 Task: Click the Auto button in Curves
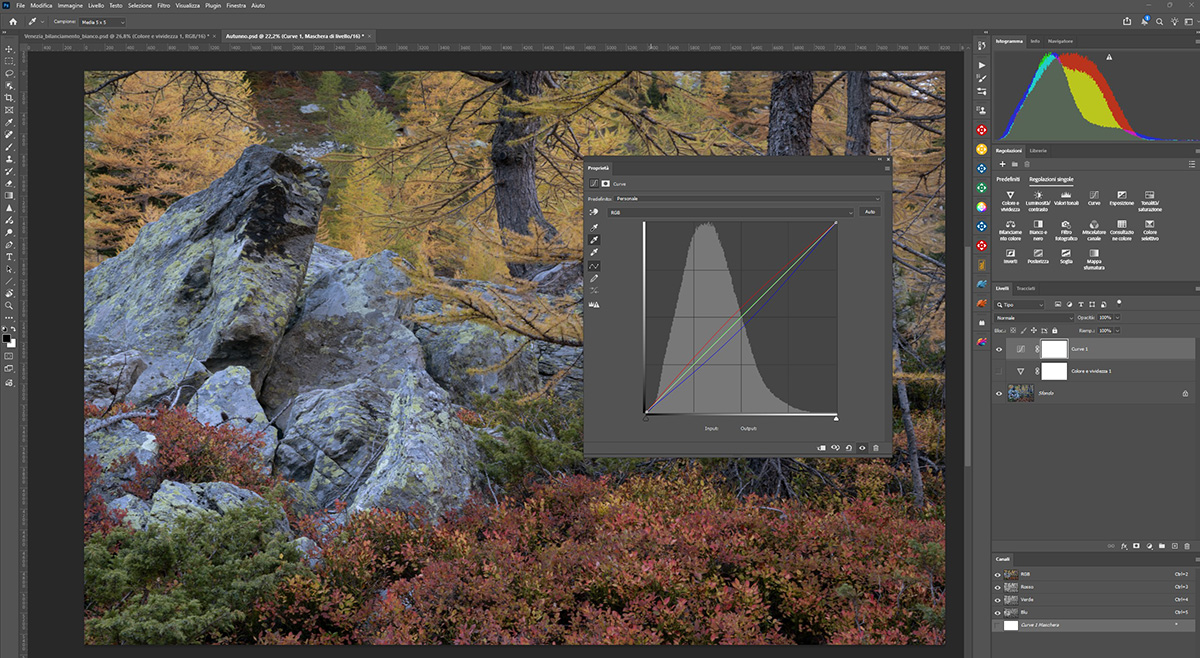(x=870, y=212)
